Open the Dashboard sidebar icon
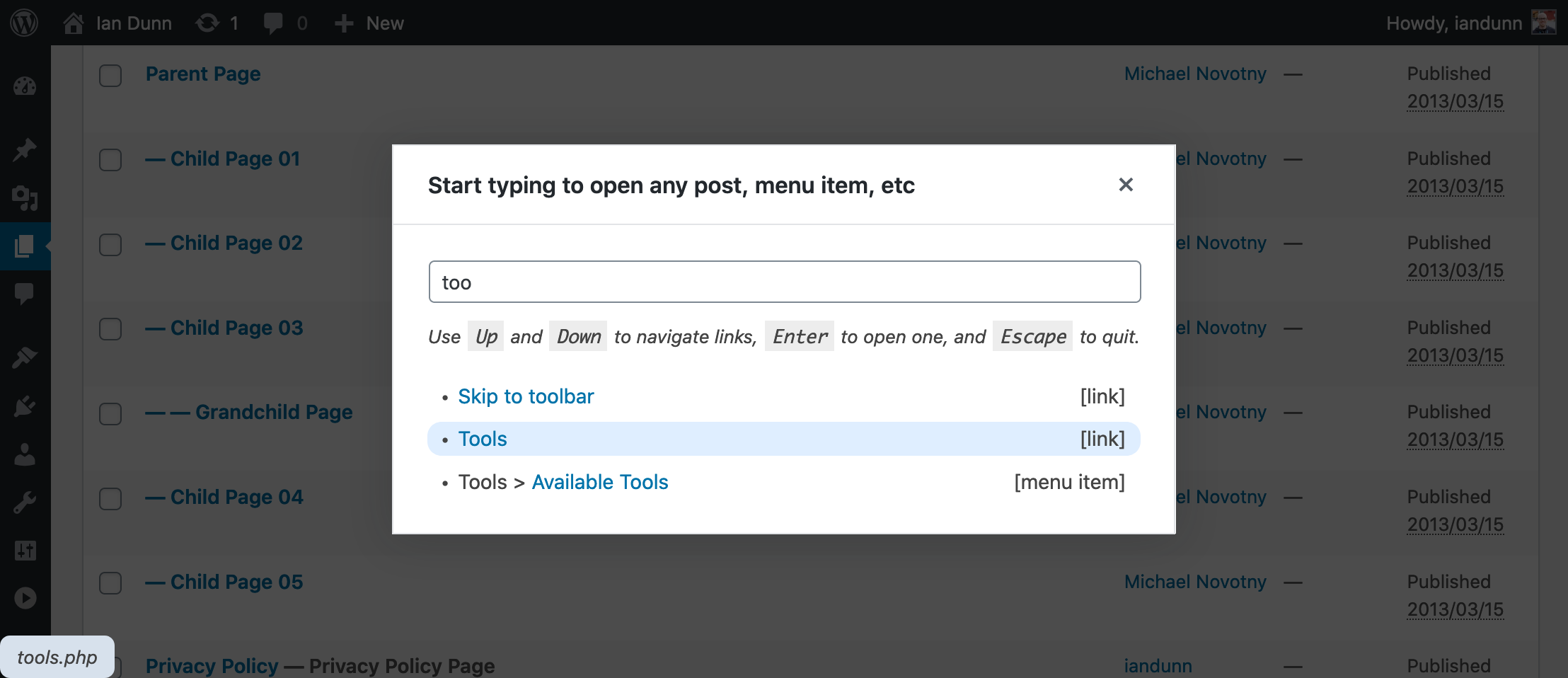 [25, 86]
